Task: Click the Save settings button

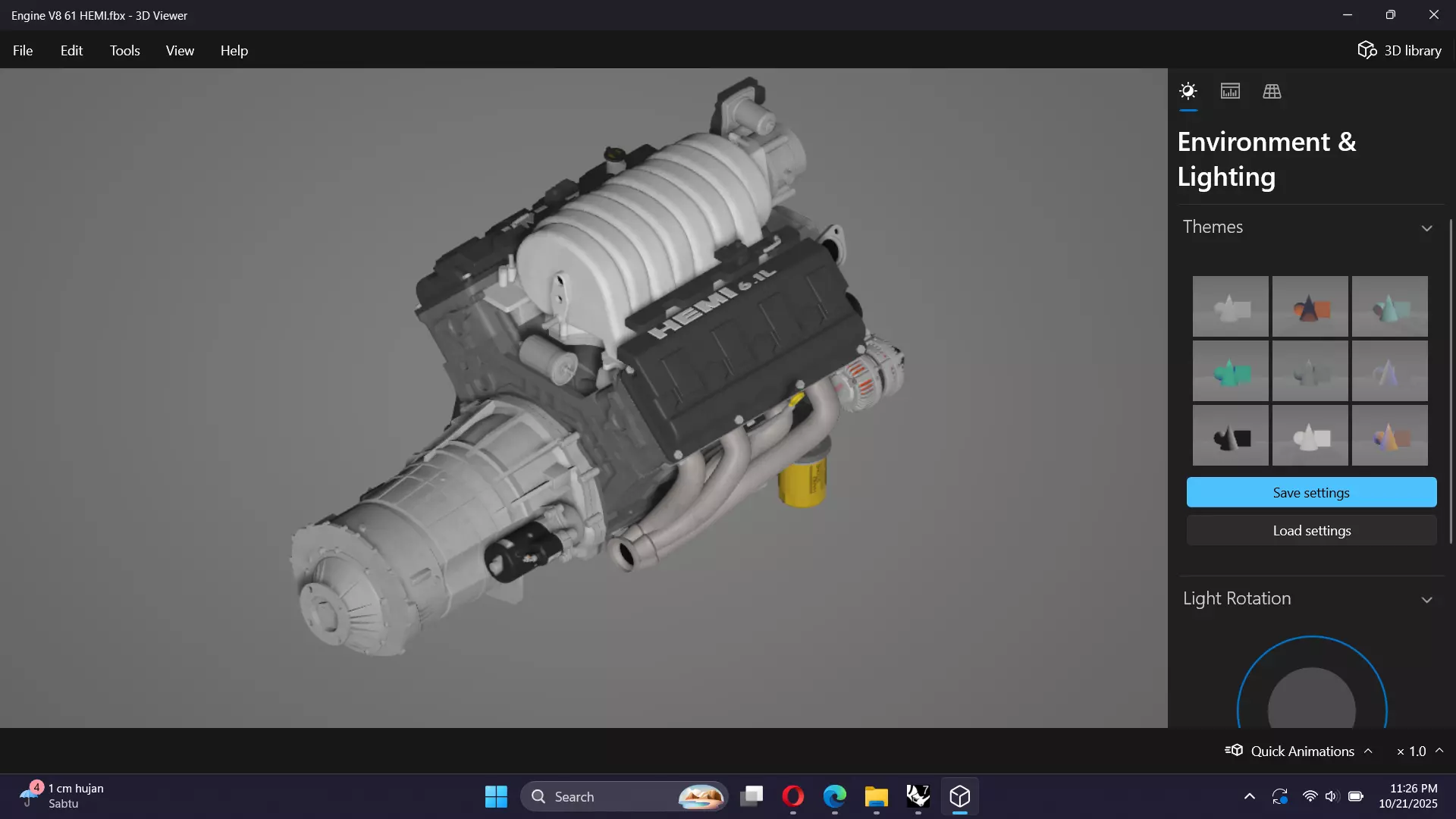Action: [x=1311, y=492]
